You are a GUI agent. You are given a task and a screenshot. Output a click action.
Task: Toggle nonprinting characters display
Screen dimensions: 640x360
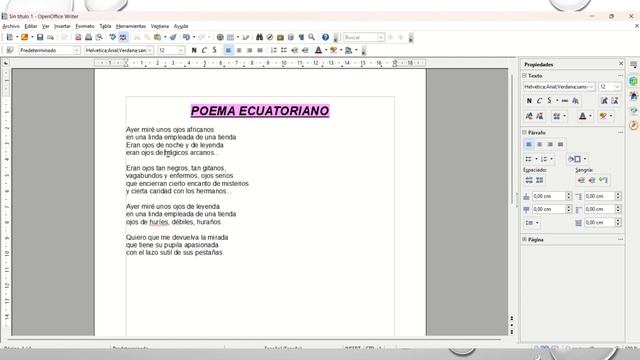[x=301, y=37]
